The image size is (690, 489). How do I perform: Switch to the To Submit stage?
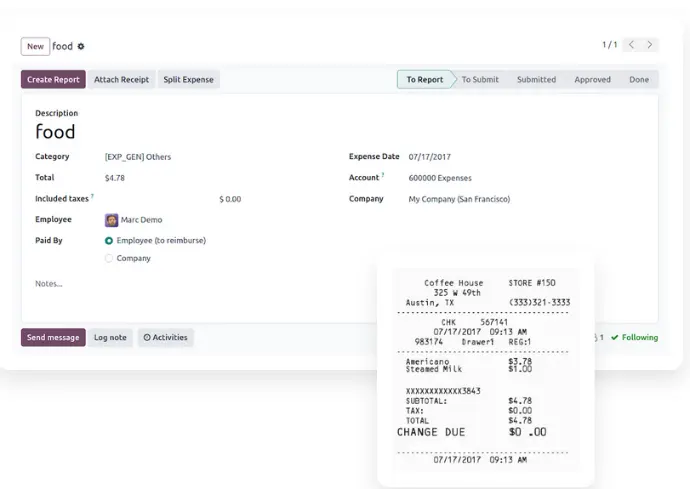click(480, 80)
